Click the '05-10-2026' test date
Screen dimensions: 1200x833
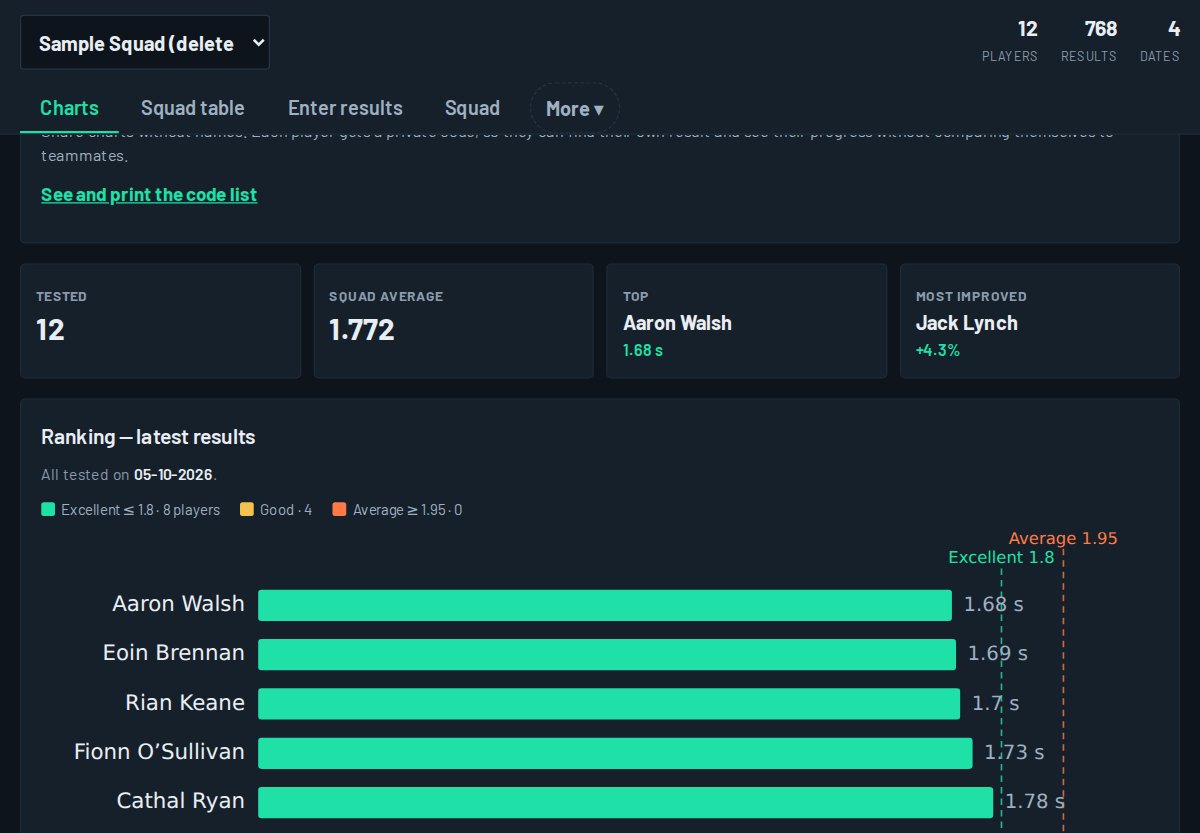click(174, 475)
